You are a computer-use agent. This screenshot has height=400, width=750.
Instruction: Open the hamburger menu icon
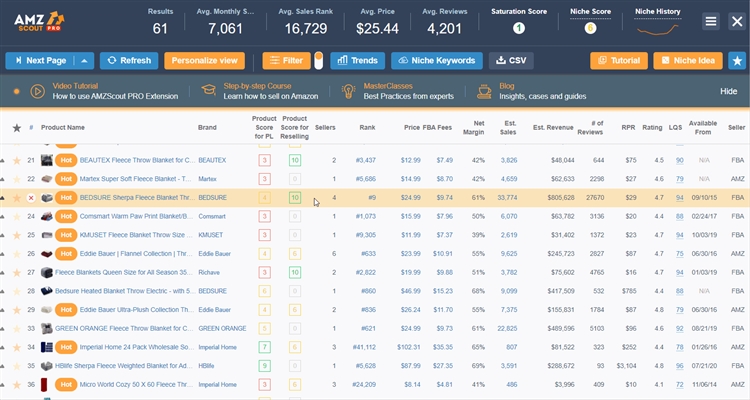click(x=711, y=21)
